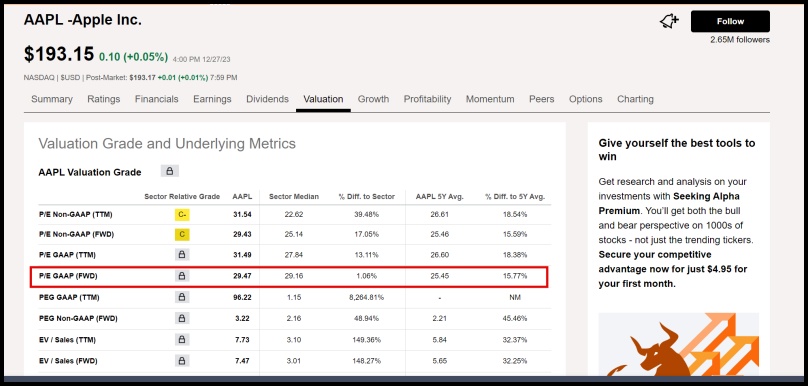This screenshot has height=386, width=808.
Task: Click the post-market price $193.17
Action: 142,78
